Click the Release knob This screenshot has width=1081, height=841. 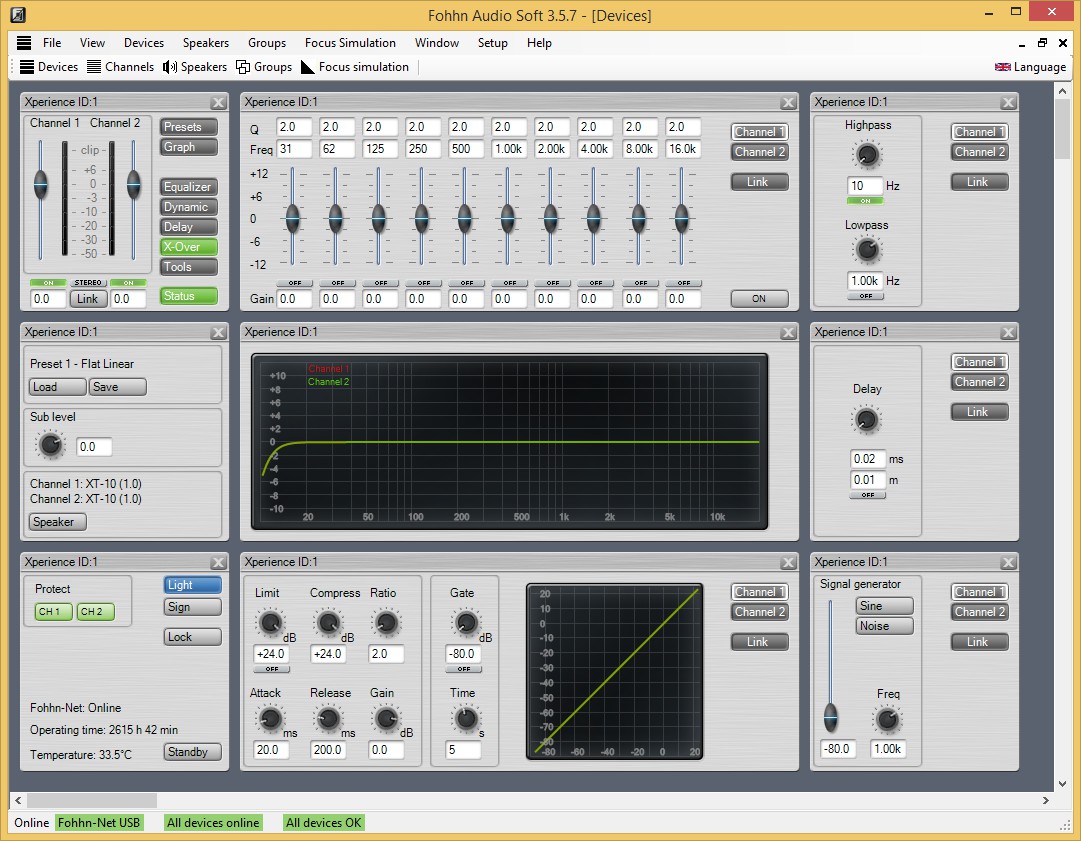point(328,719)
